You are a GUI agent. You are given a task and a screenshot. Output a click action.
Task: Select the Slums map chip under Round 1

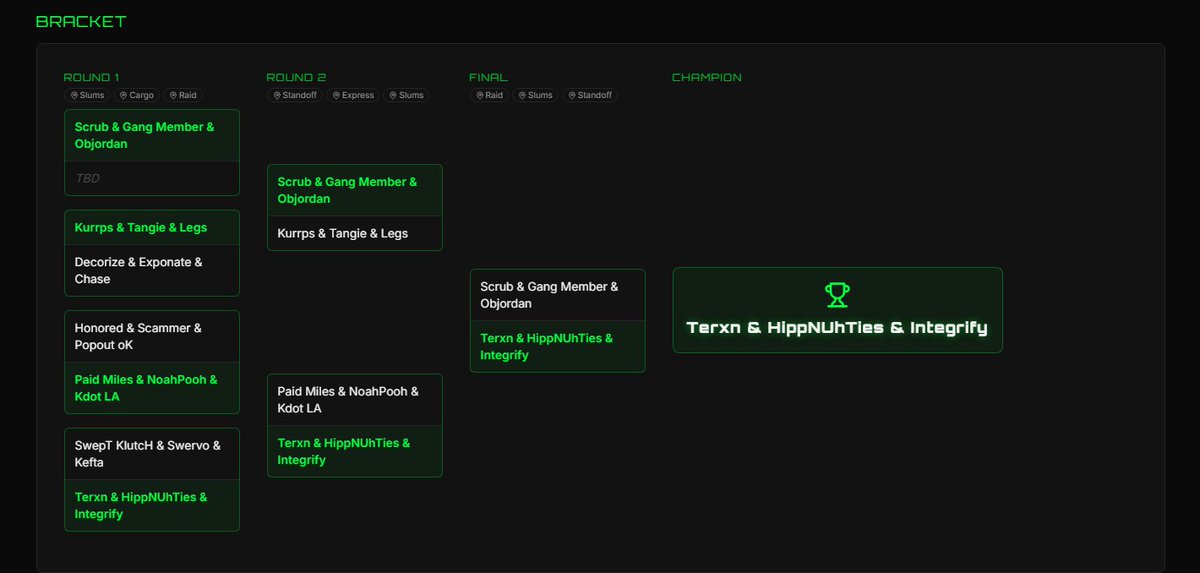87,95
